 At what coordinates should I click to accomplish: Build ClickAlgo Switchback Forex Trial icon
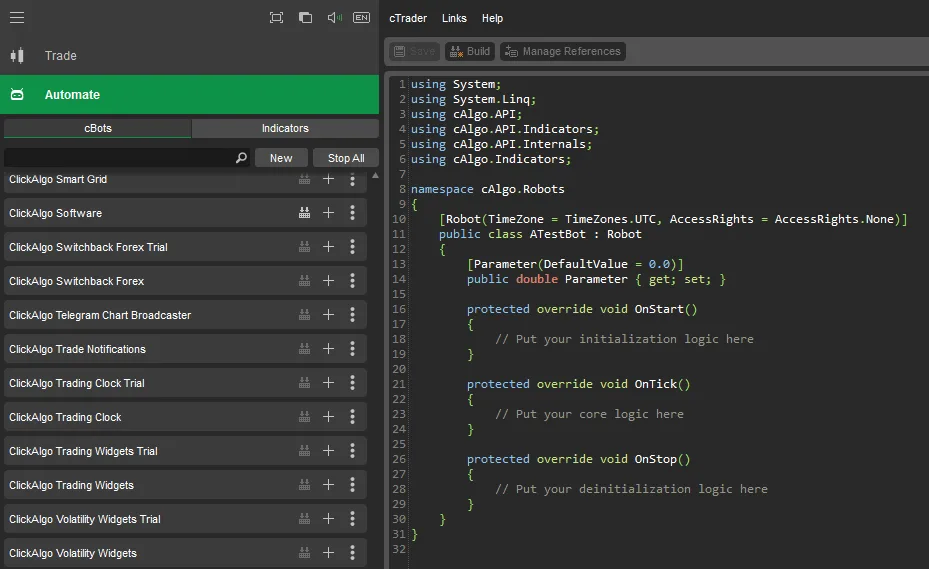click(x=305, y=247)
